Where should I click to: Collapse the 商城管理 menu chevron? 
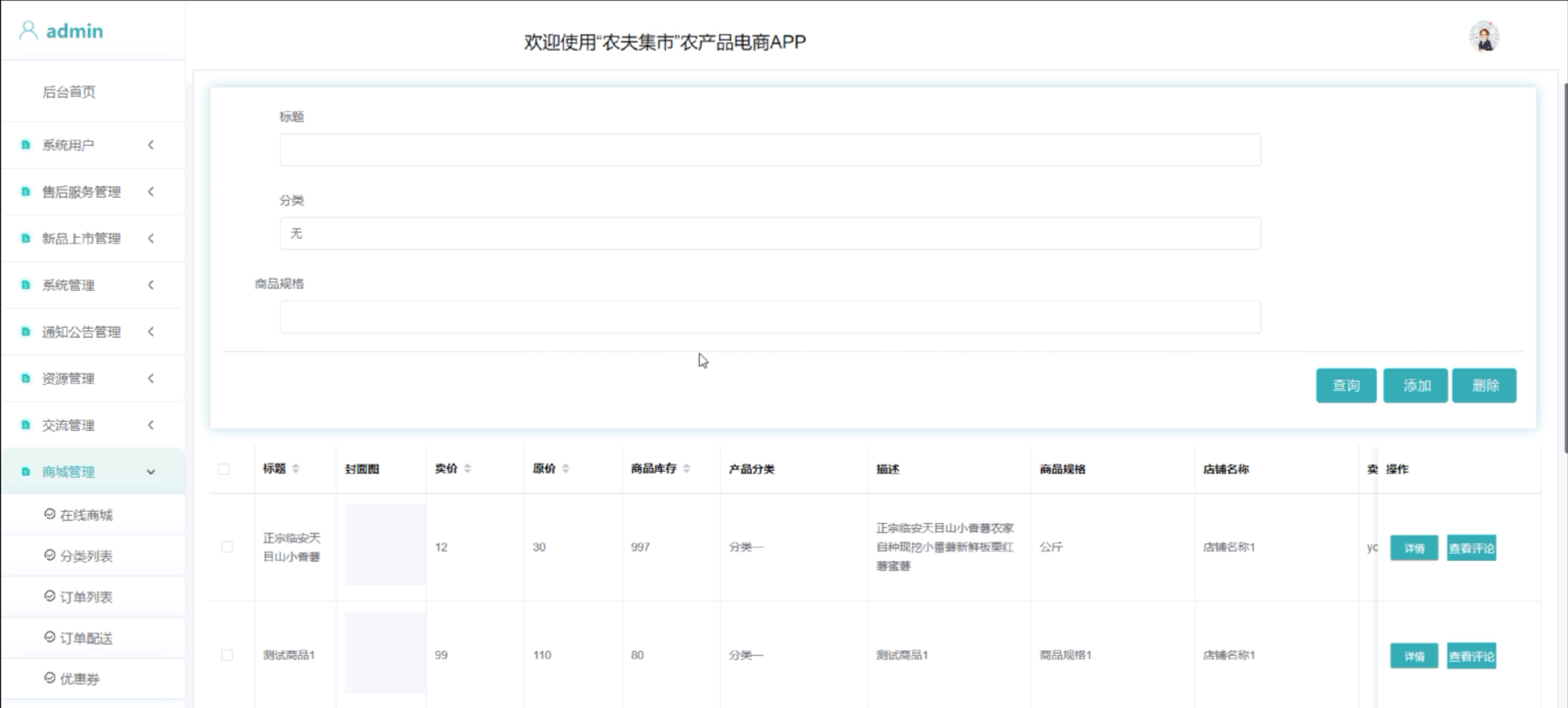[x=151, y=472]
